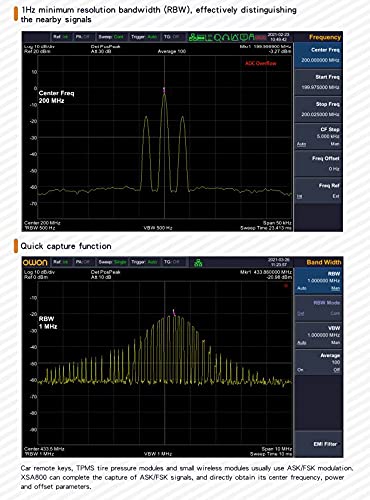The width and height of the screenshot is (370, 500).
Task: Click the Sweep Time 10 ms readout
Action: [271, 454]
